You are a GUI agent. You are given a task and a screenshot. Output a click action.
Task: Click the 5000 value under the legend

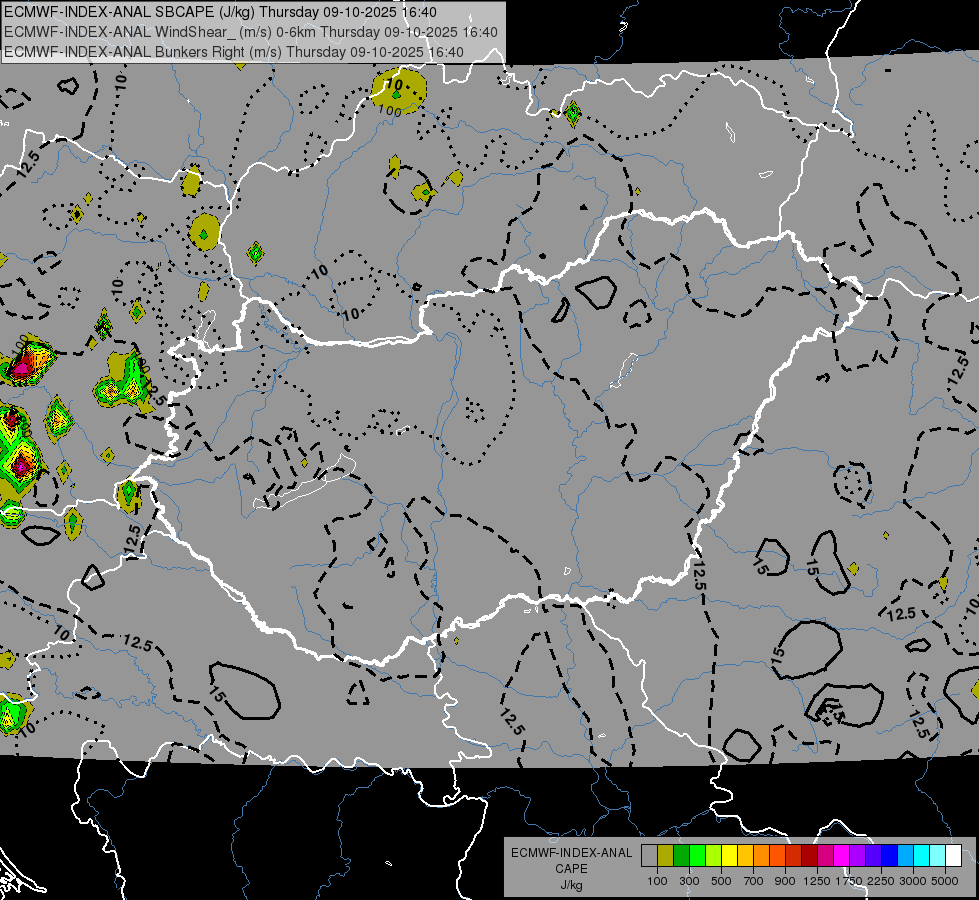(x=945, y=881)
